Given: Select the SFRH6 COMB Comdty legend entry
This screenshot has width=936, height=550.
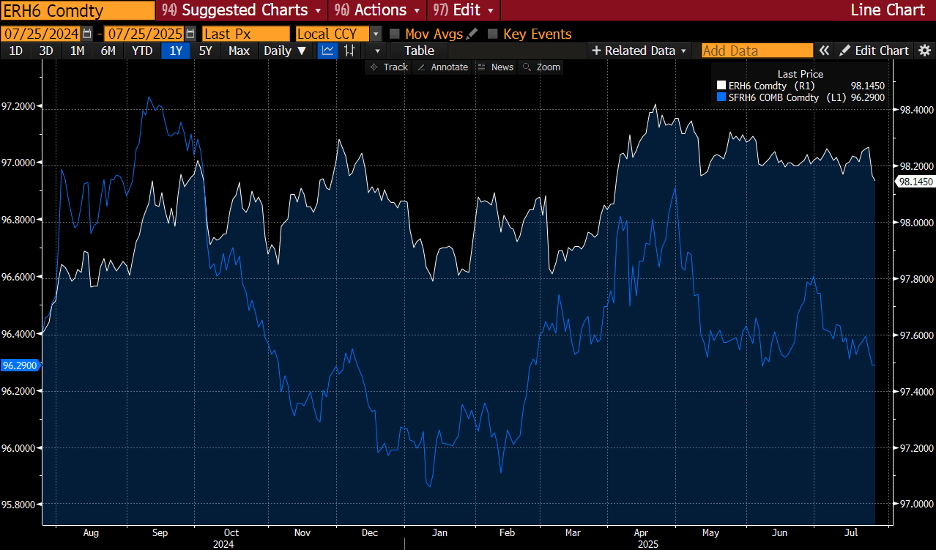Looking at the screenshot, I should click(787, 97).
